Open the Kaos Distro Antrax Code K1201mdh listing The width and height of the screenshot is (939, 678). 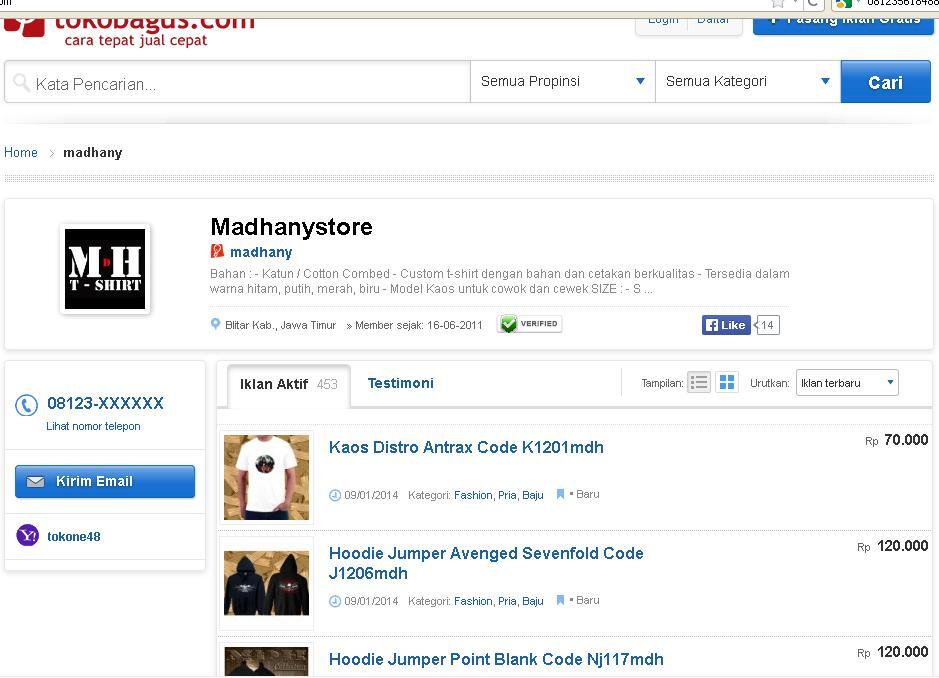(x=466, y=447)
